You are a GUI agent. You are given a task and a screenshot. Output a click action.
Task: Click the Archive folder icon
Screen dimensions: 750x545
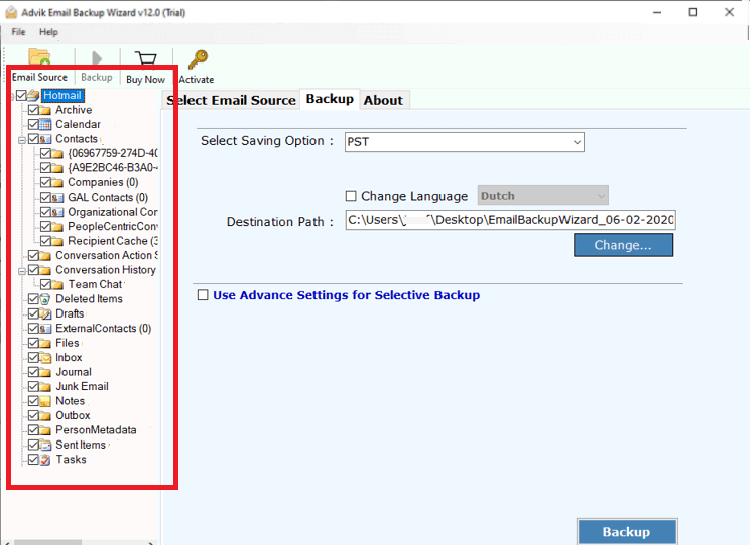(x=45, y=111)
